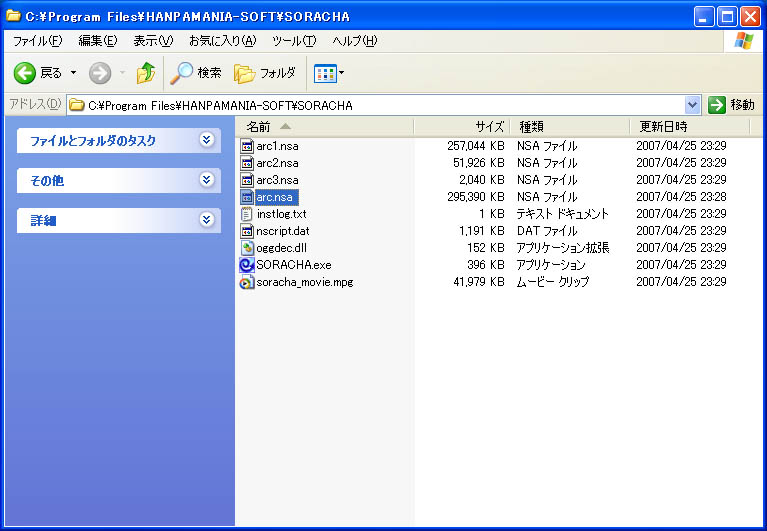Click the DAT ファイル type cell
Image resolution: width=767 pixels, height=531 pixels.
click(547, 231)
